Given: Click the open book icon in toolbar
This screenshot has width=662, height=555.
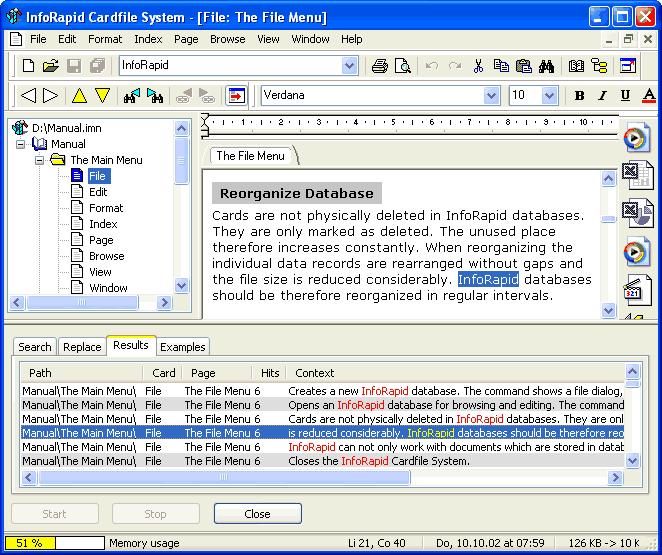Looking at the screenshot, I should click(x=576, y=66).
